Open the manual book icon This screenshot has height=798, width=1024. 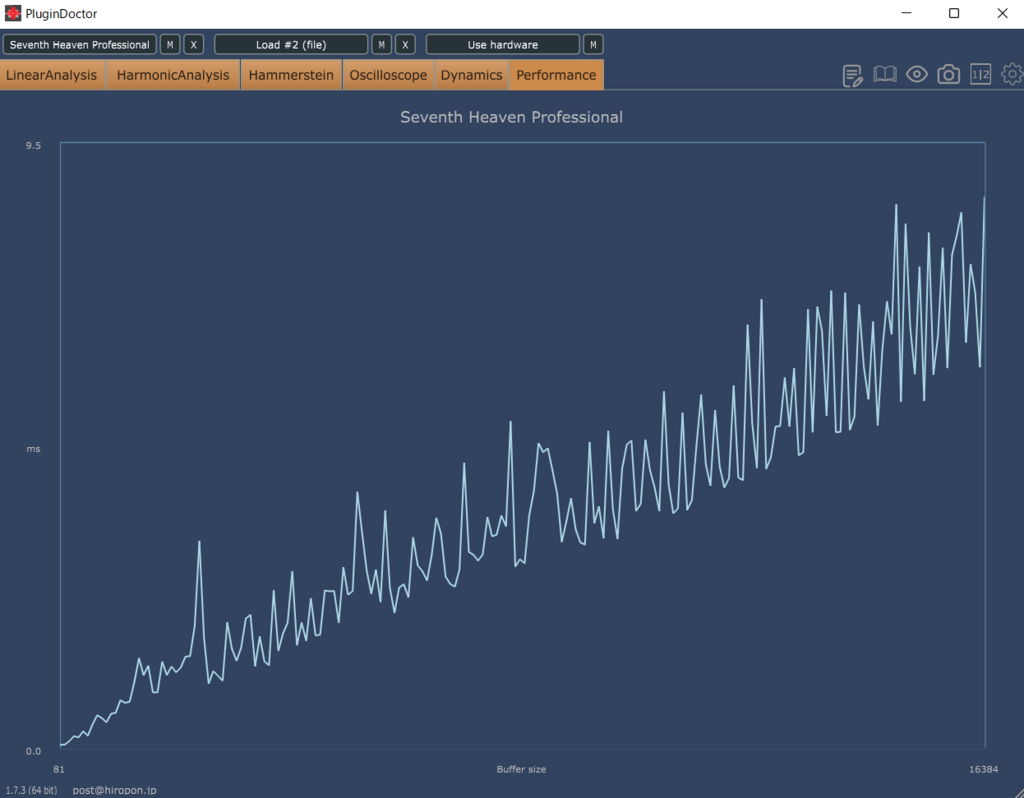[x=885, y=74]
